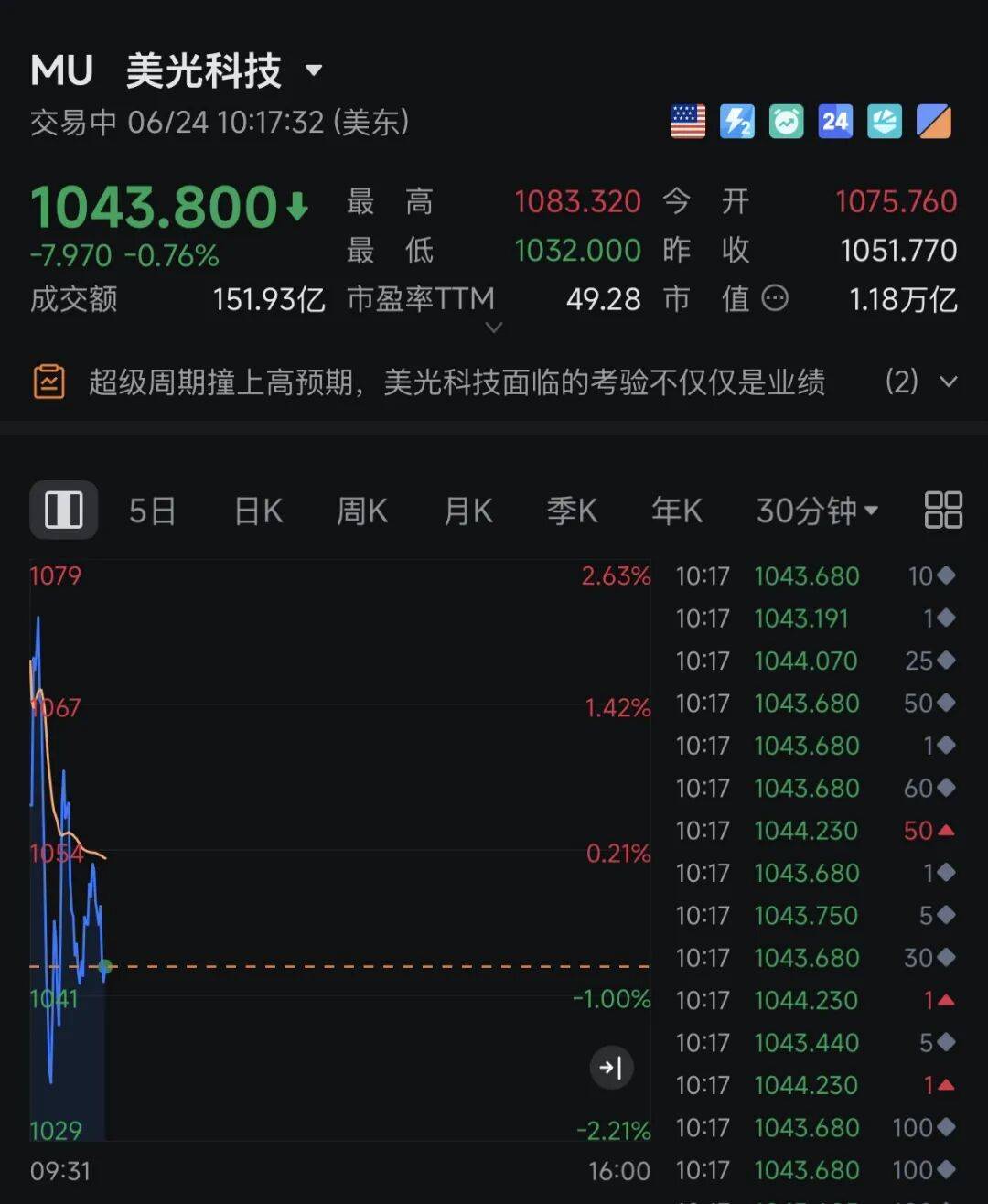The height and width of the screenshot is (1204, 988).
Task: Switch to the 季K chart tab
Action: coord(572,511)
